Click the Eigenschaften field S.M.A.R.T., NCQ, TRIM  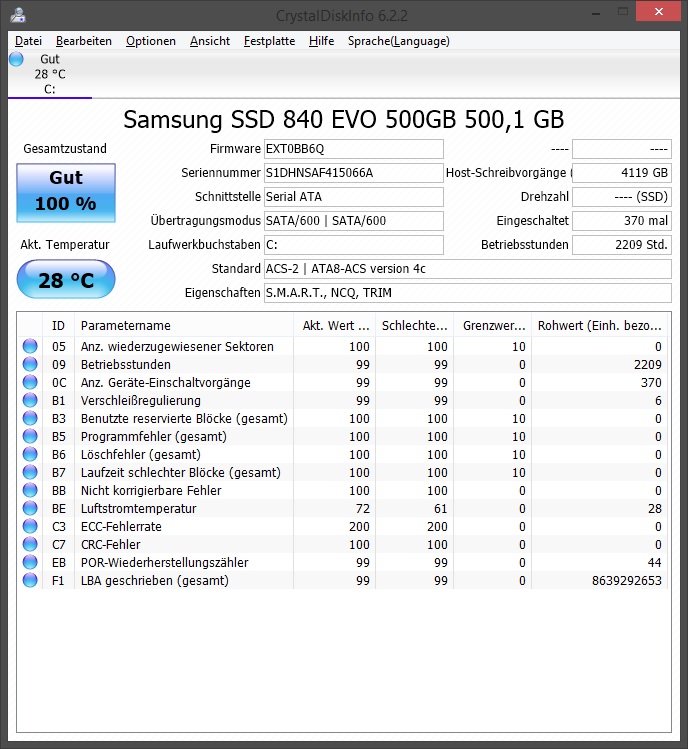(x=468, y=293)
